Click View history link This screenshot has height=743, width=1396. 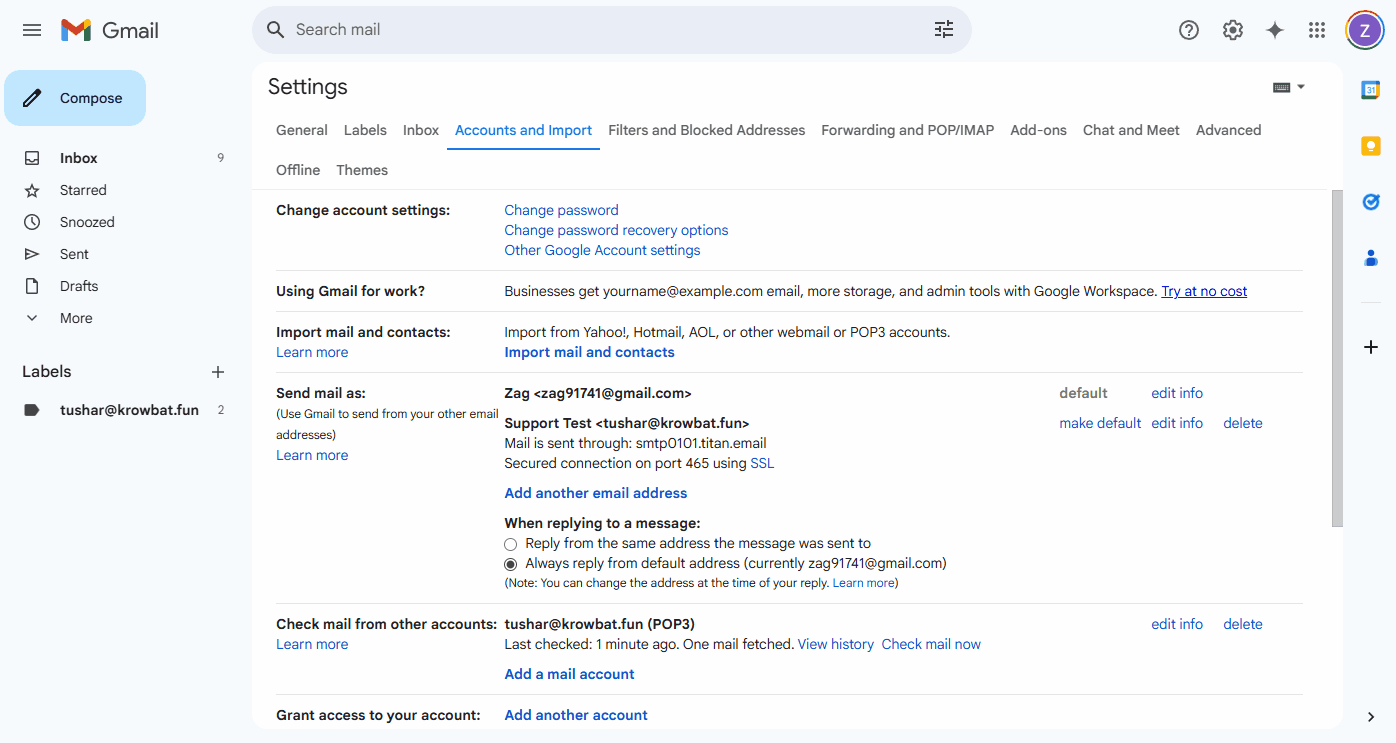coord(836,644)
